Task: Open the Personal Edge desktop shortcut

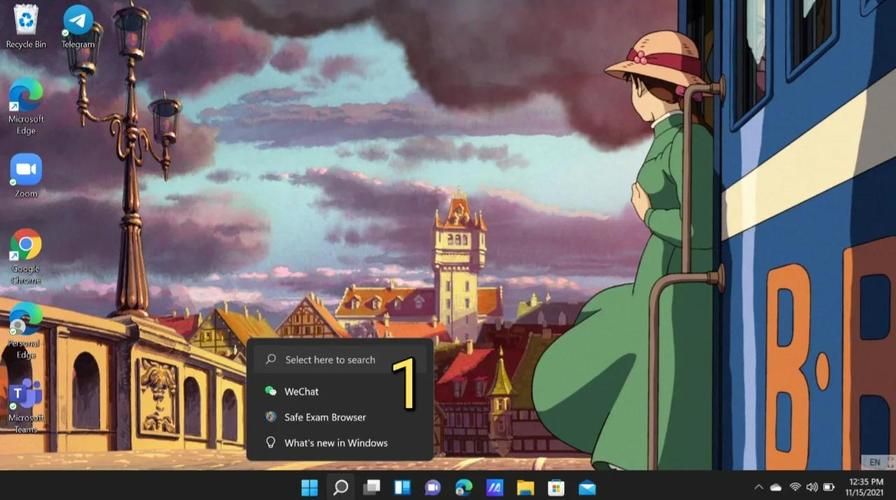Action: click(x=26, y=330)
